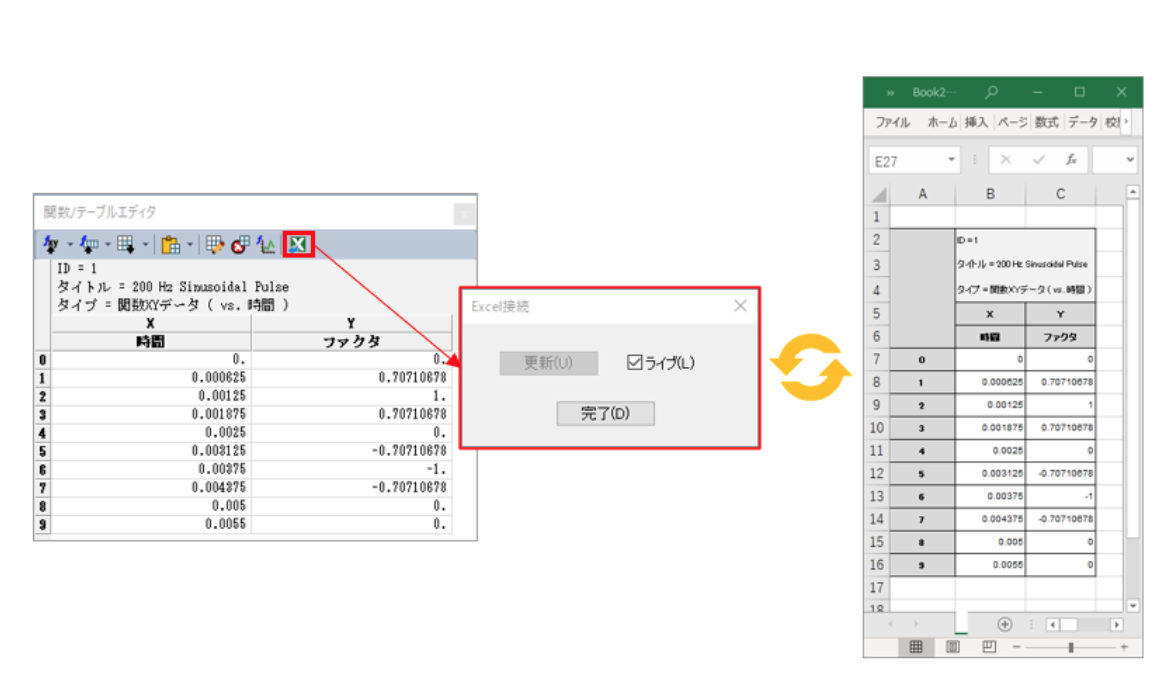Click the XY plot chart icon
1172x674 pixels.
(266, 244)
